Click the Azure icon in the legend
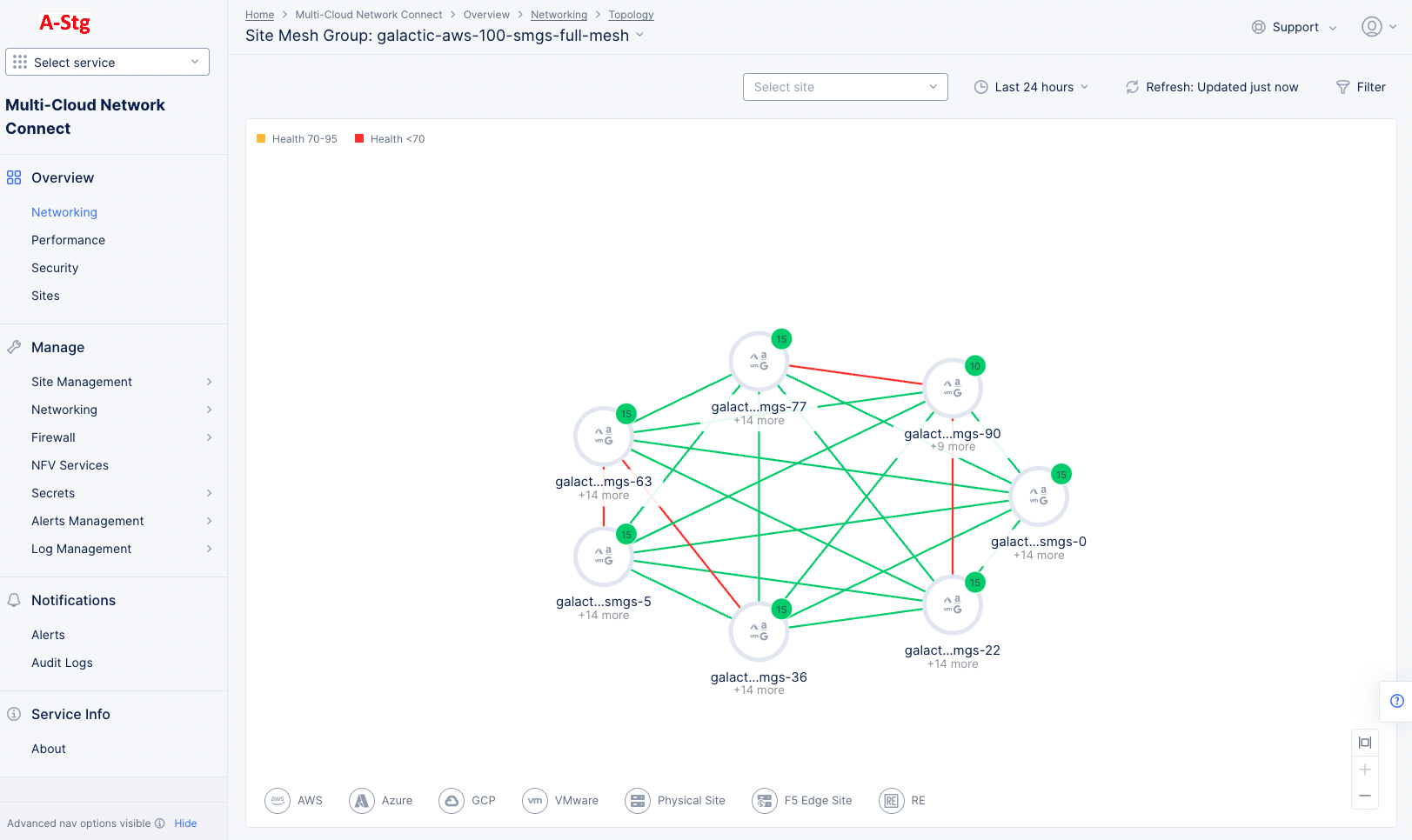 coord(362,801)
